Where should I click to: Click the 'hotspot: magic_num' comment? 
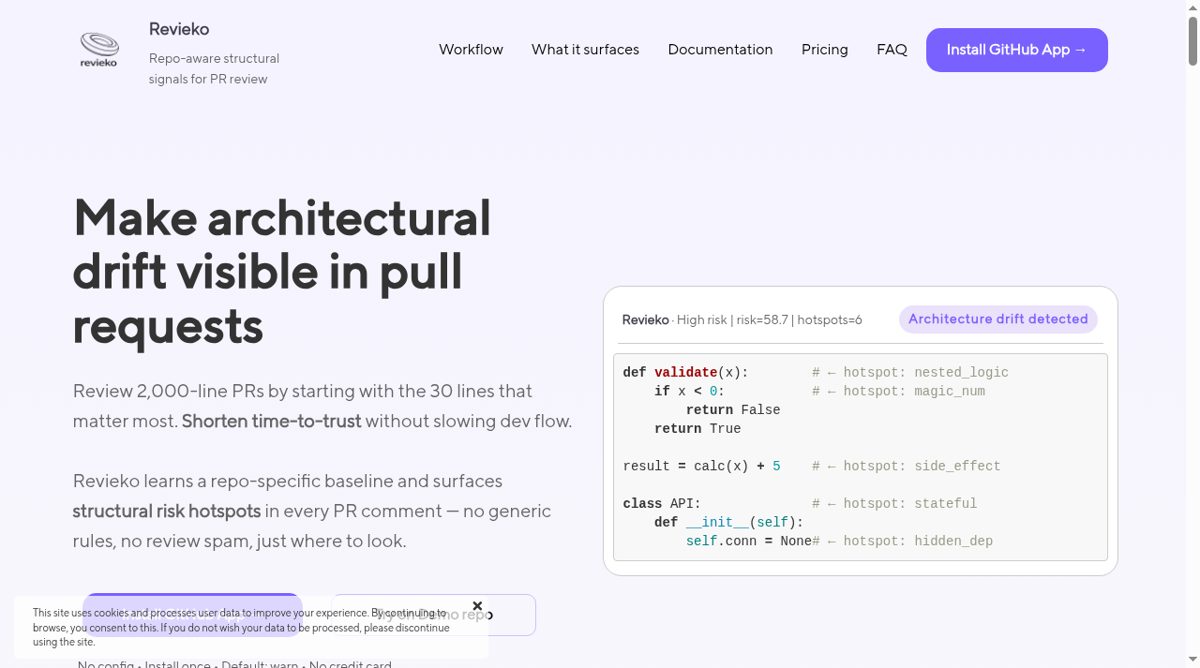[x=898, y=391]
